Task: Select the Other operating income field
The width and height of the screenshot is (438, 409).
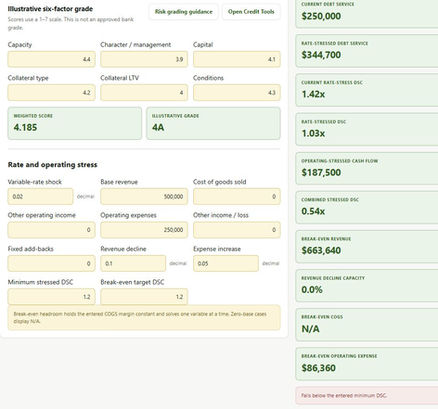Action: tap(52, 230)
